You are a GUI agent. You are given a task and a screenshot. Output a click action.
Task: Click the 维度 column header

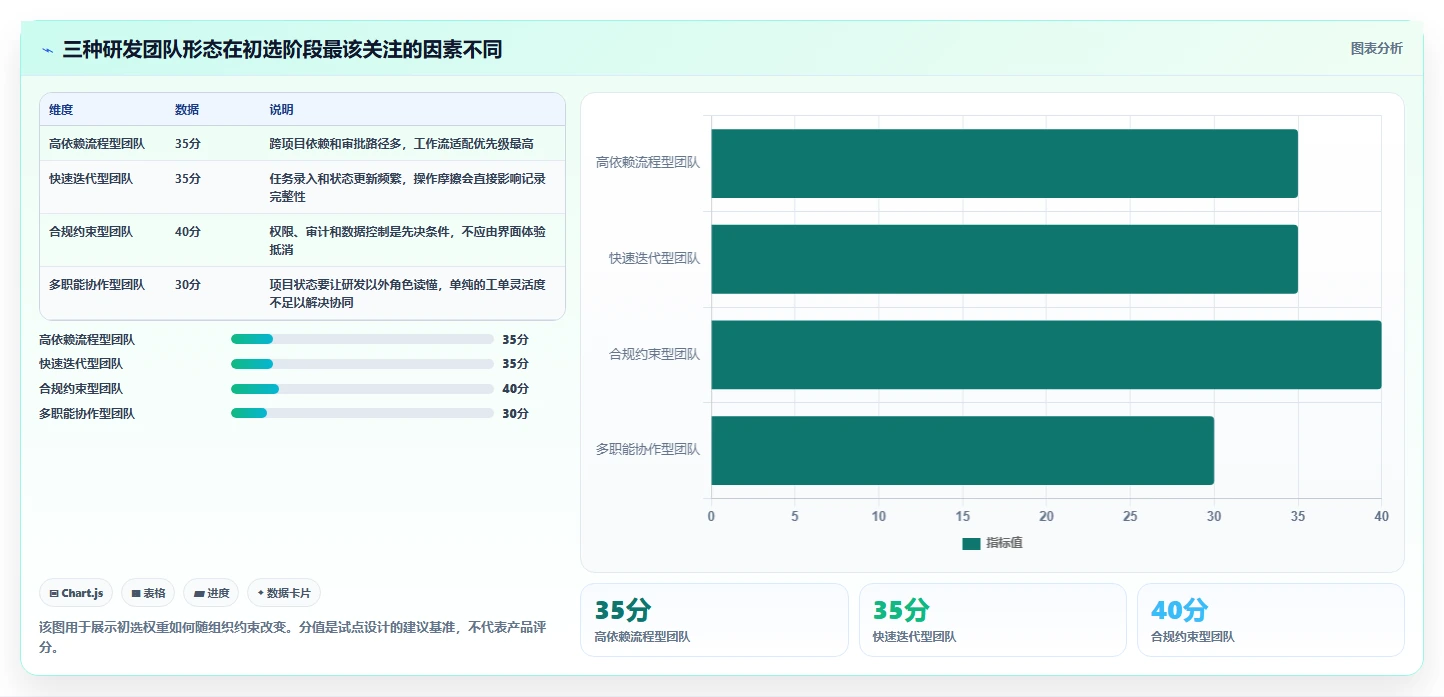pyautogui.click(x=61, y=110)
